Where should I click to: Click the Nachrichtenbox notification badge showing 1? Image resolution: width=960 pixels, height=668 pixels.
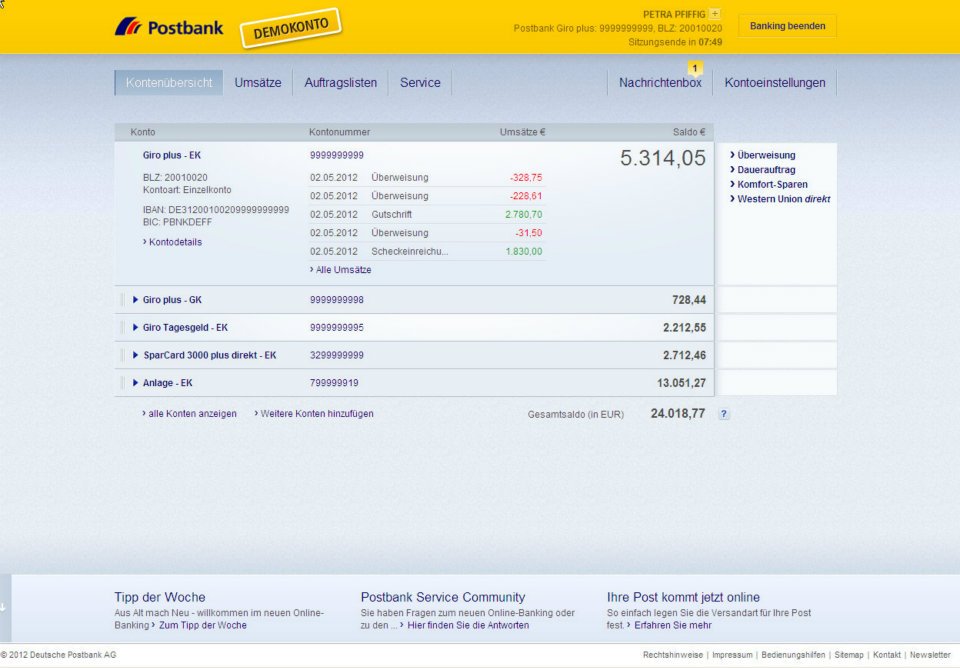coord(695,68)
